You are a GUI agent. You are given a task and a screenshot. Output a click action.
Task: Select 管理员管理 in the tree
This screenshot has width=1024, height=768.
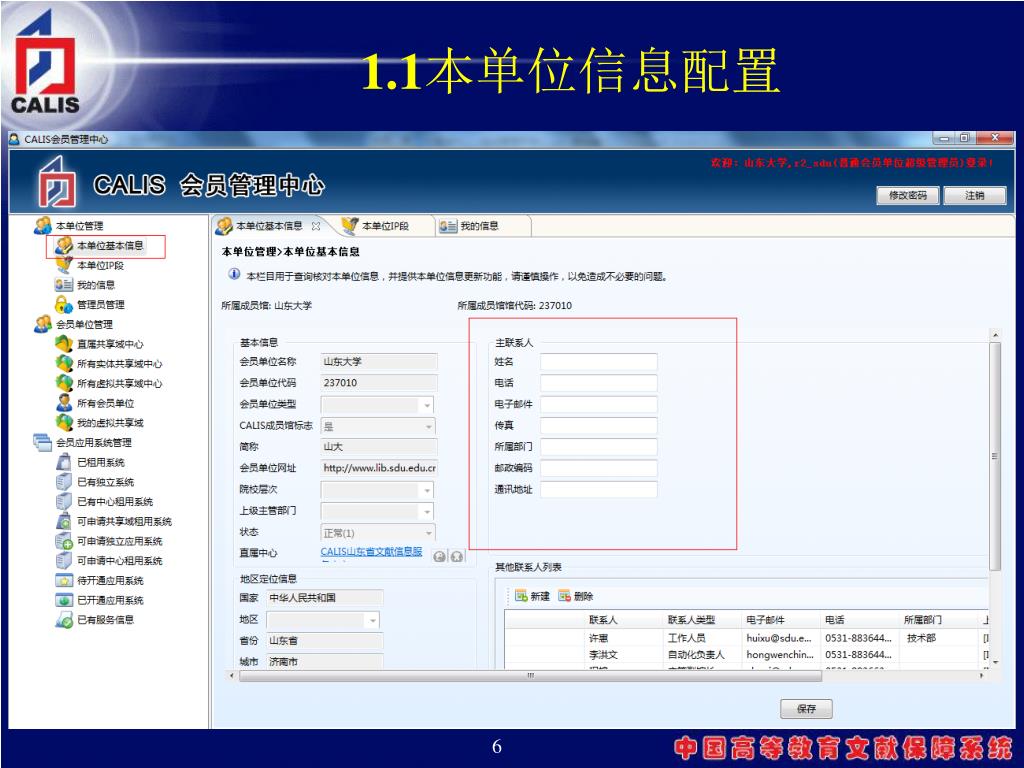click(x=101, y=304)
